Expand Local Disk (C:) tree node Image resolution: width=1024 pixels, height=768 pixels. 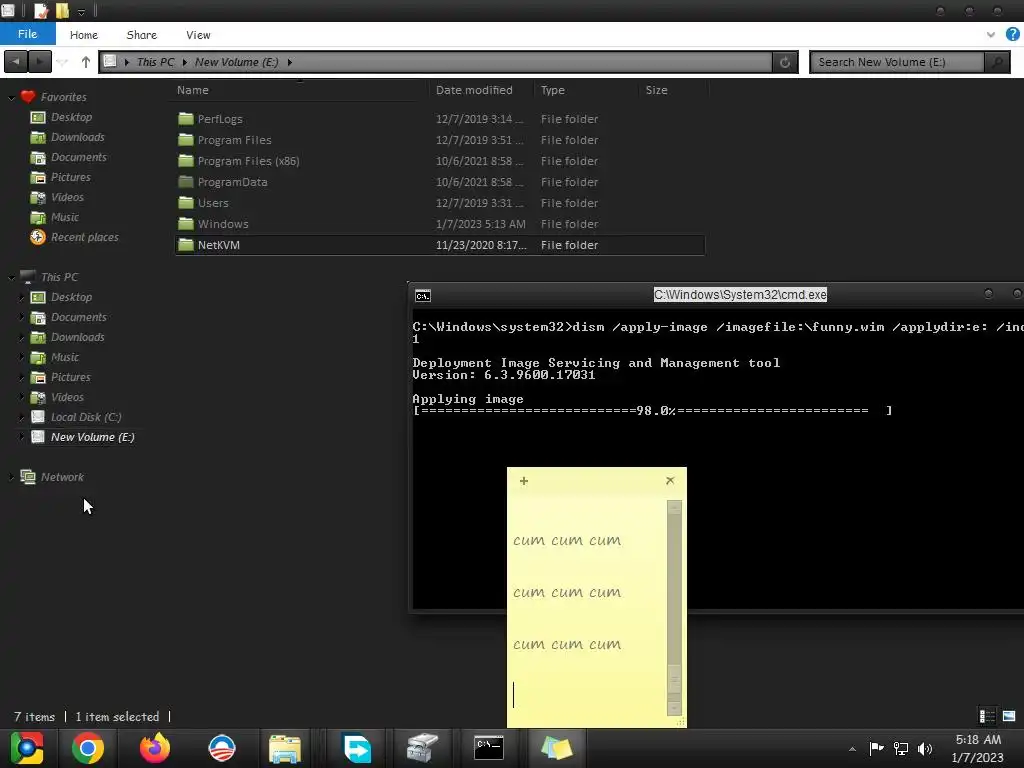[22, 417]
